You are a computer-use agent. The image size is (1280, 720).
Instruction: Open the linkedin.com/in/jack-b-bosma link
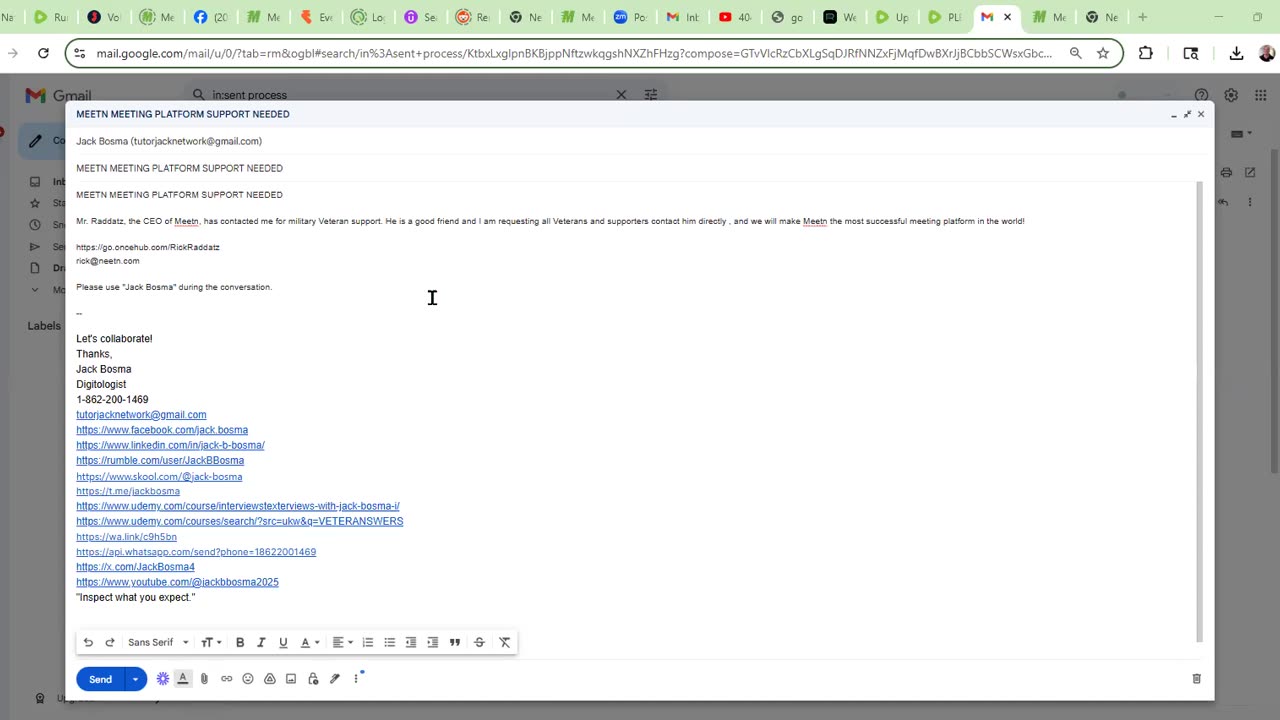coord(170,445)
